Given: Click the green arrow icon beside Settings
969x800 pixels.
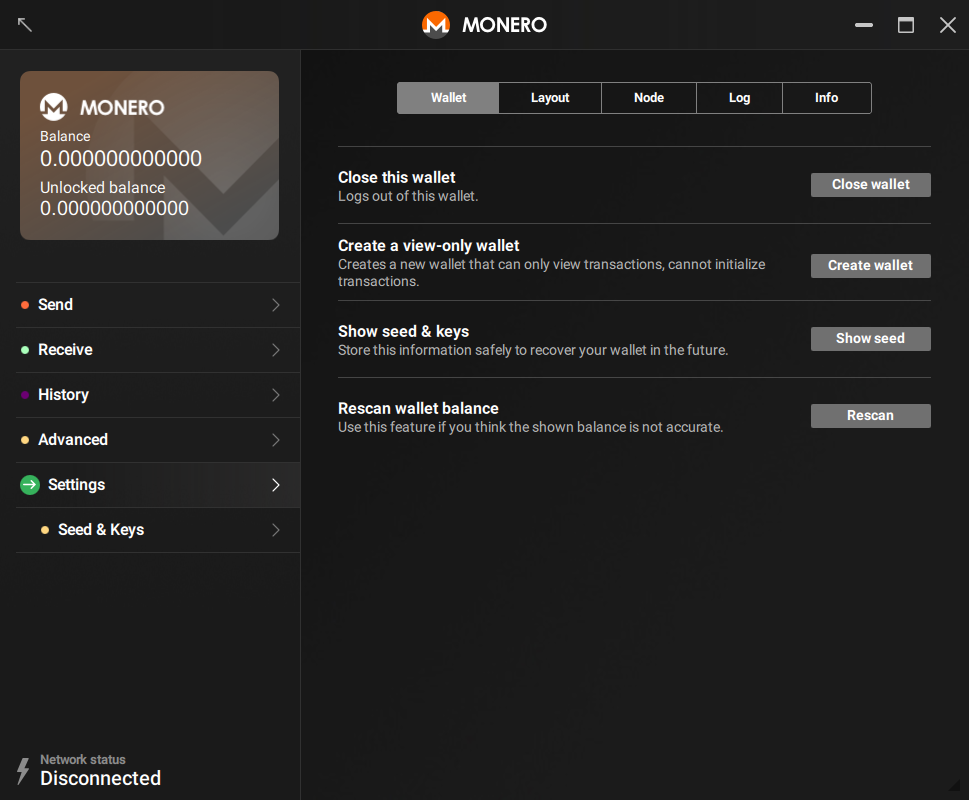Looking at the screenshot, I should point(30,485).
